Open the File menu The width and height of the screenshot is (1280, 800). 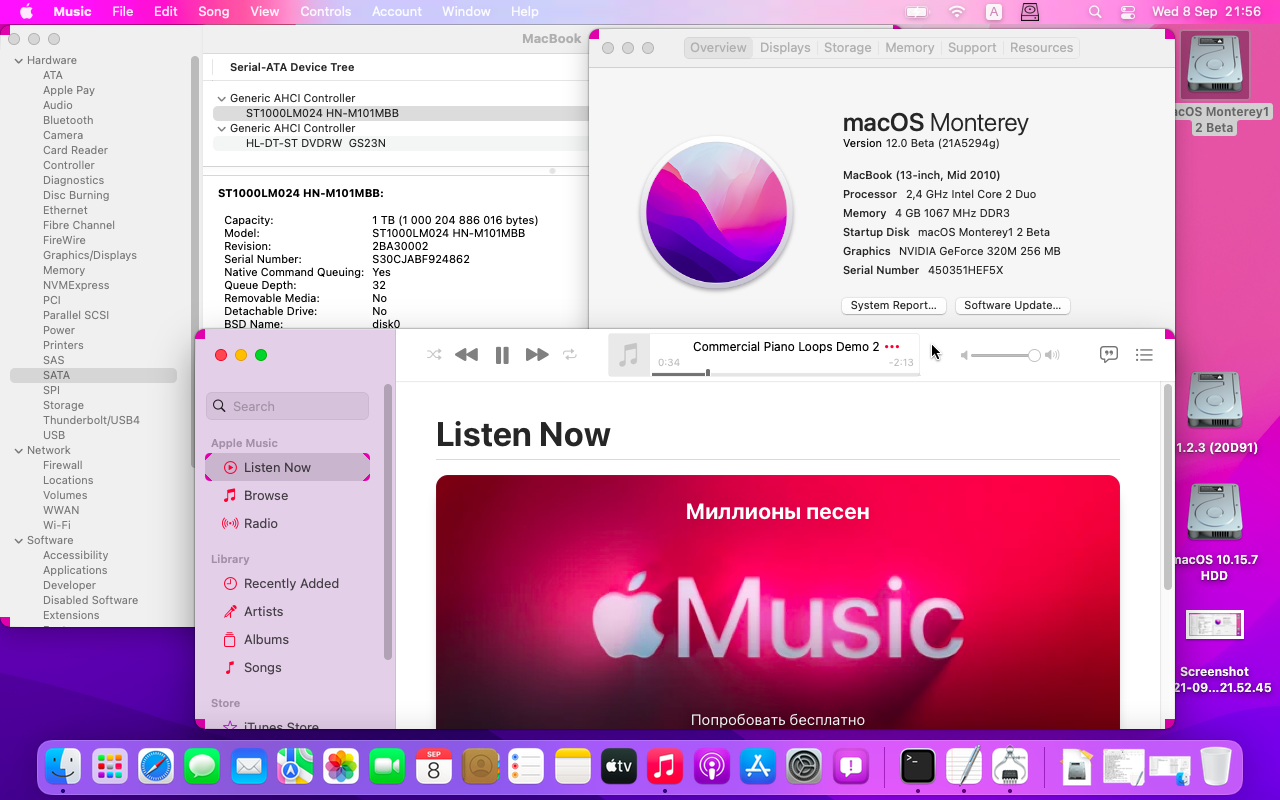123,11
